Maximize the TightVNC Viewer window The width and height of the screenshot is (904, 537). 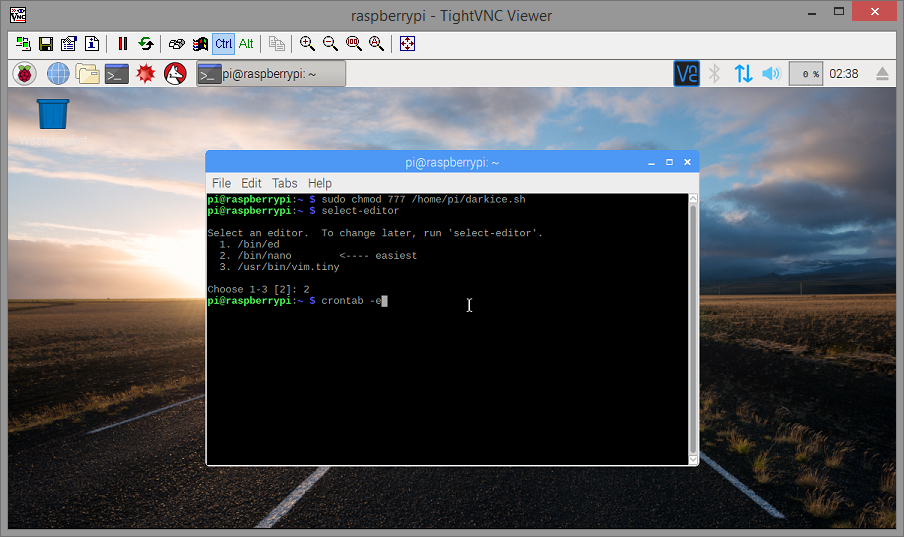(839, 12)
